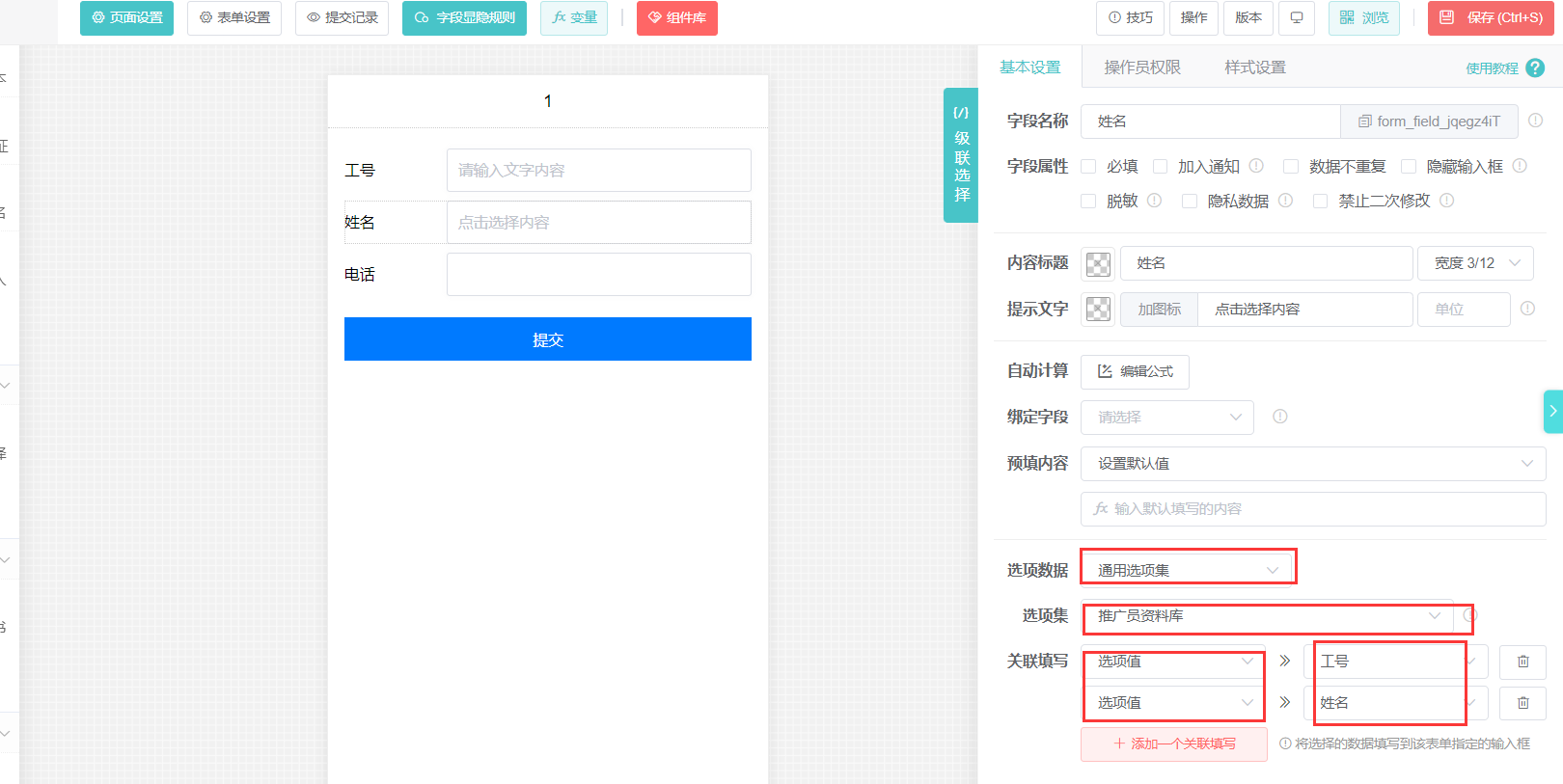Open color swatch for 内容标题
The height and width of the screenshot is (784, 1563).
[x=1098, y=263]
